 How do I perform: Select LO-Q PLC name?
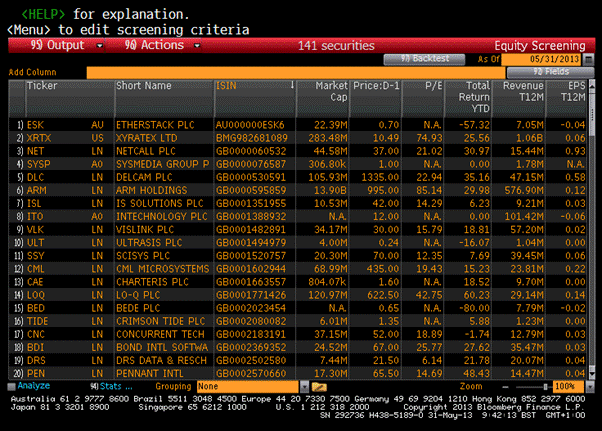click(x=138, y=295)
